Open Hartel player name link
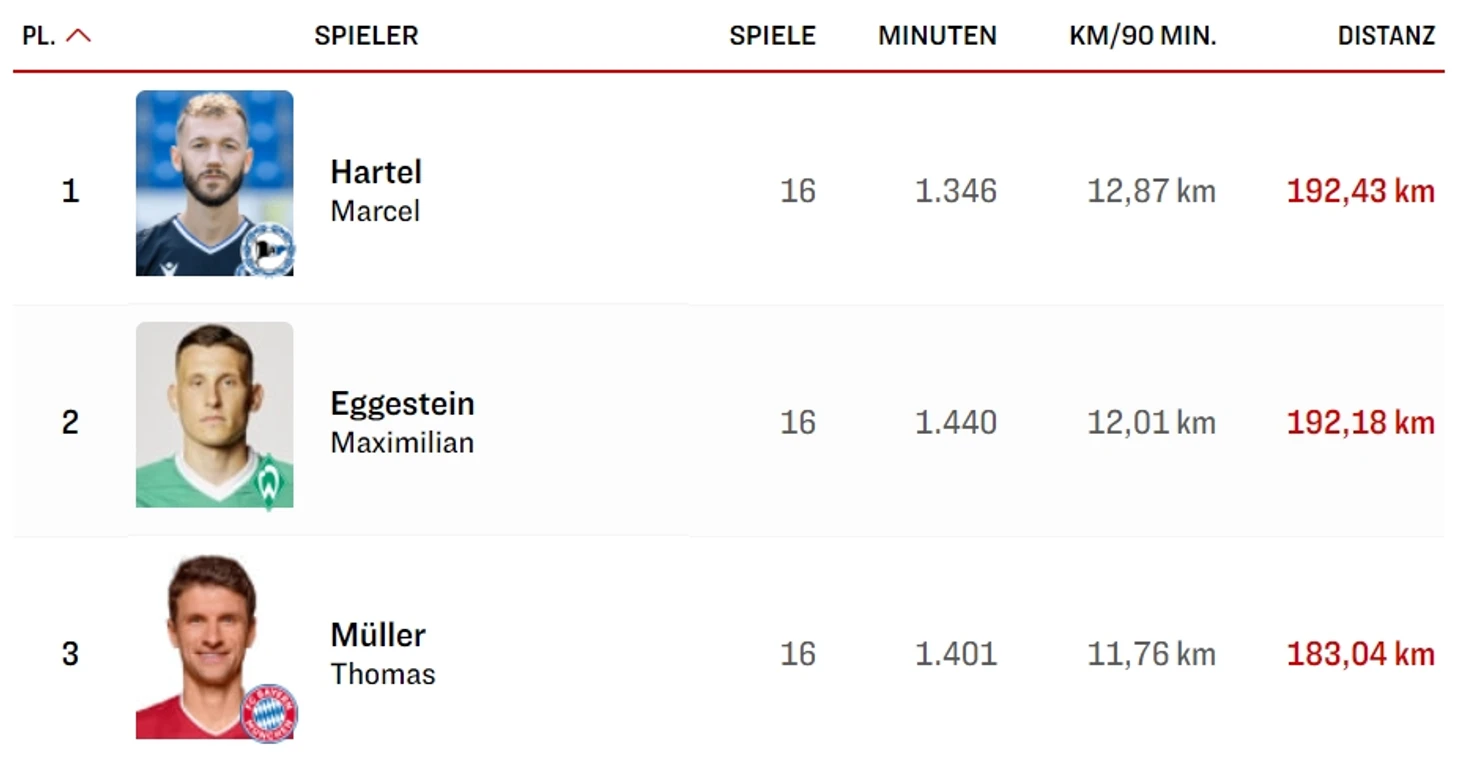The image size is (1460, 759). [x=376, y=172]
